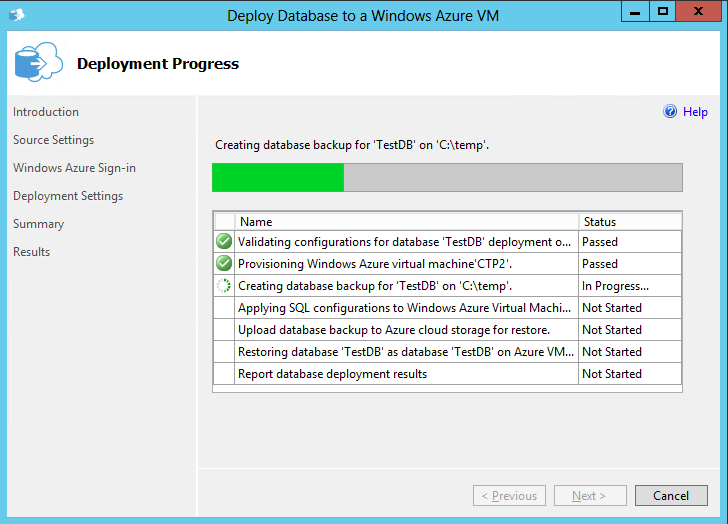Open the Windows Azure Sign-in page

pos(74,168)
